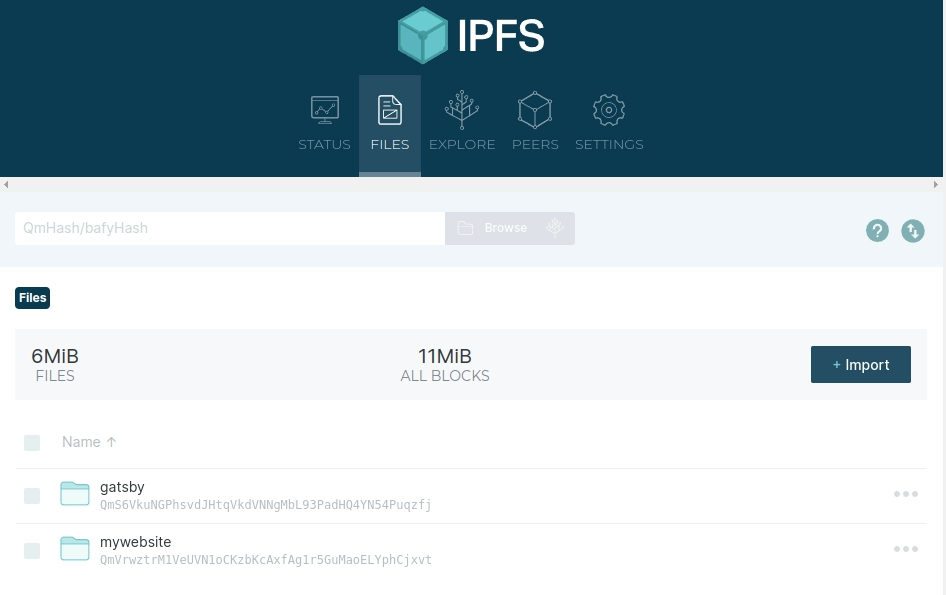Go to the SETTINGS tab label
Image resolution: width=946 pixels, height=595 pixels.
point(609,145)
